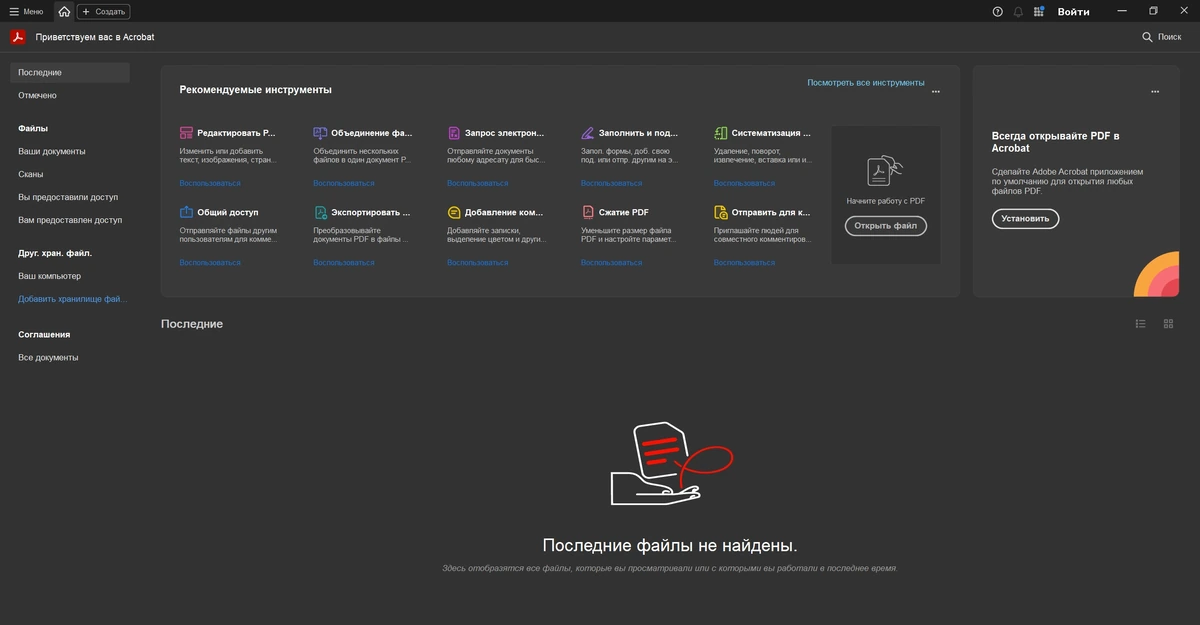Open the Edit PDF tool icon

point(186,132)
